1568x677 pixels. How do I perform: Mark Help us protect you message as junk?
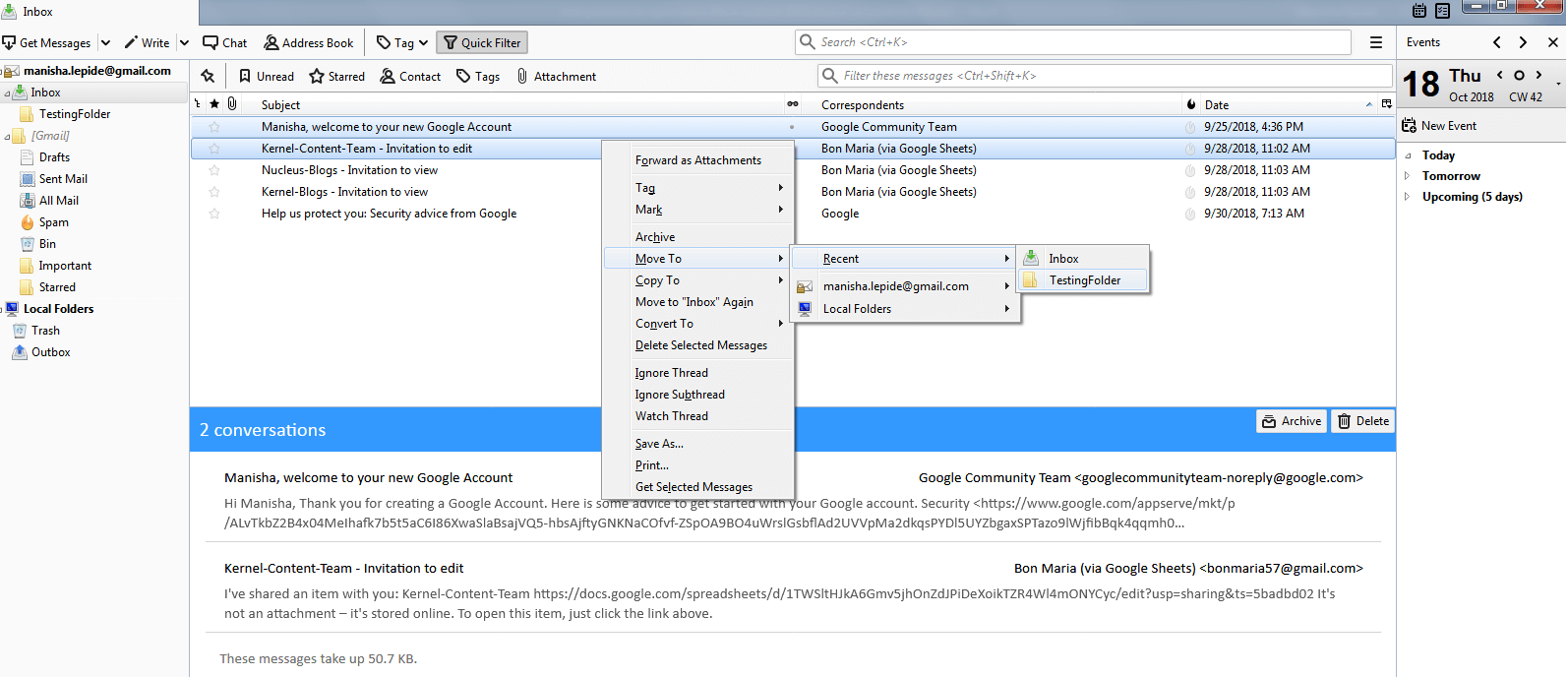point(1190,214)
